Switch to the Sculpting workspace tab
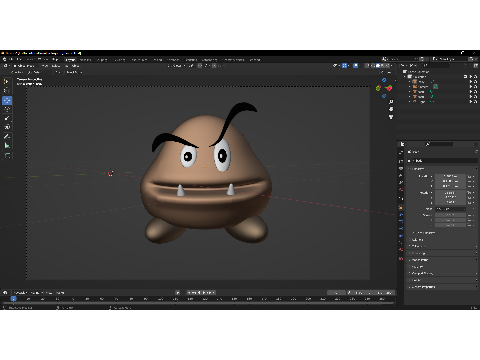Image resolution: width=480 pixels, height=360 pixels. click(x=102, y=60)
